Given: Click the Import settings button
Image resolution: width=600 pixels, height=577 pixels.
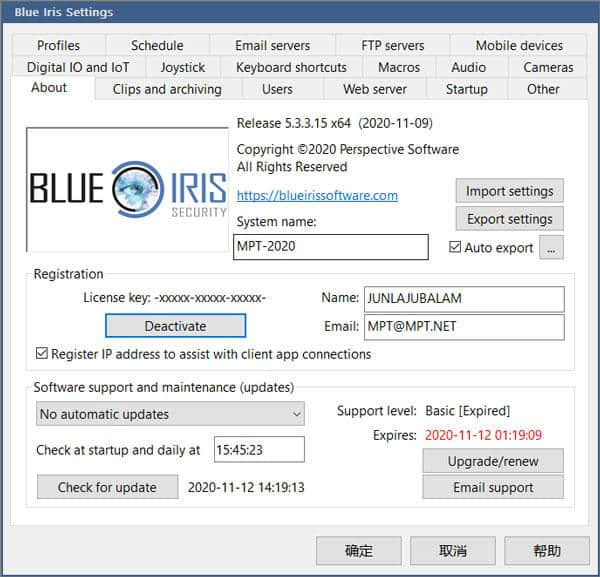Looking at the screenshot, I should [509, 191].
